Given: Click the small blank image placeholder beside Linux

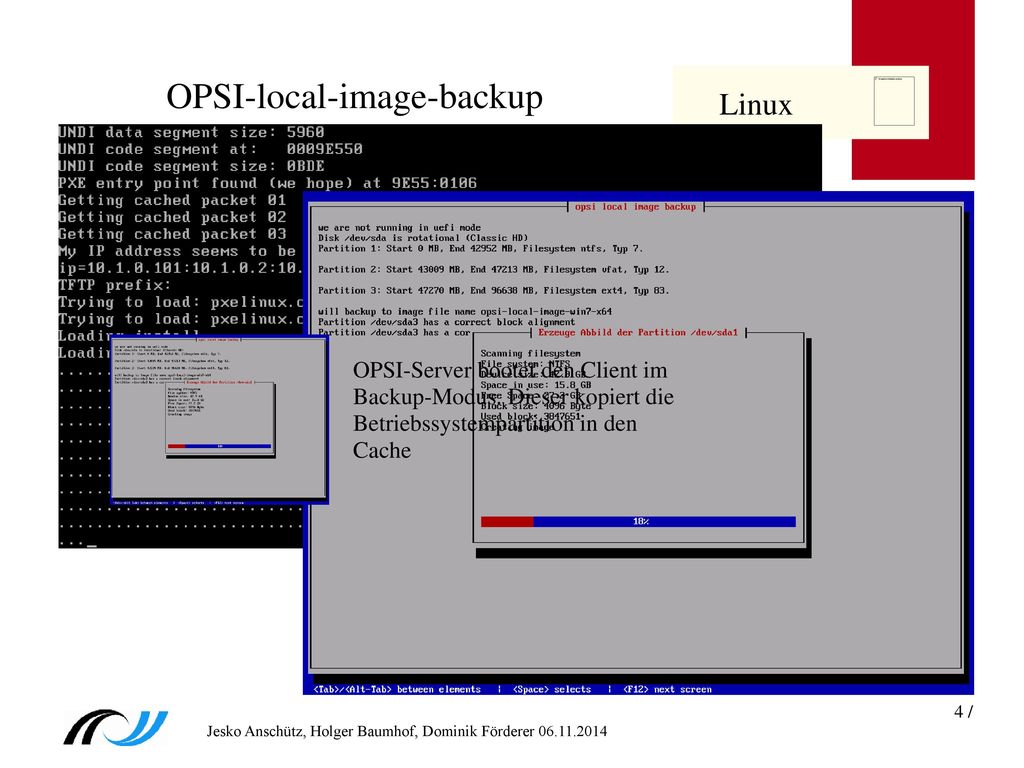Looking at the screenshot, I should (894, 101).
